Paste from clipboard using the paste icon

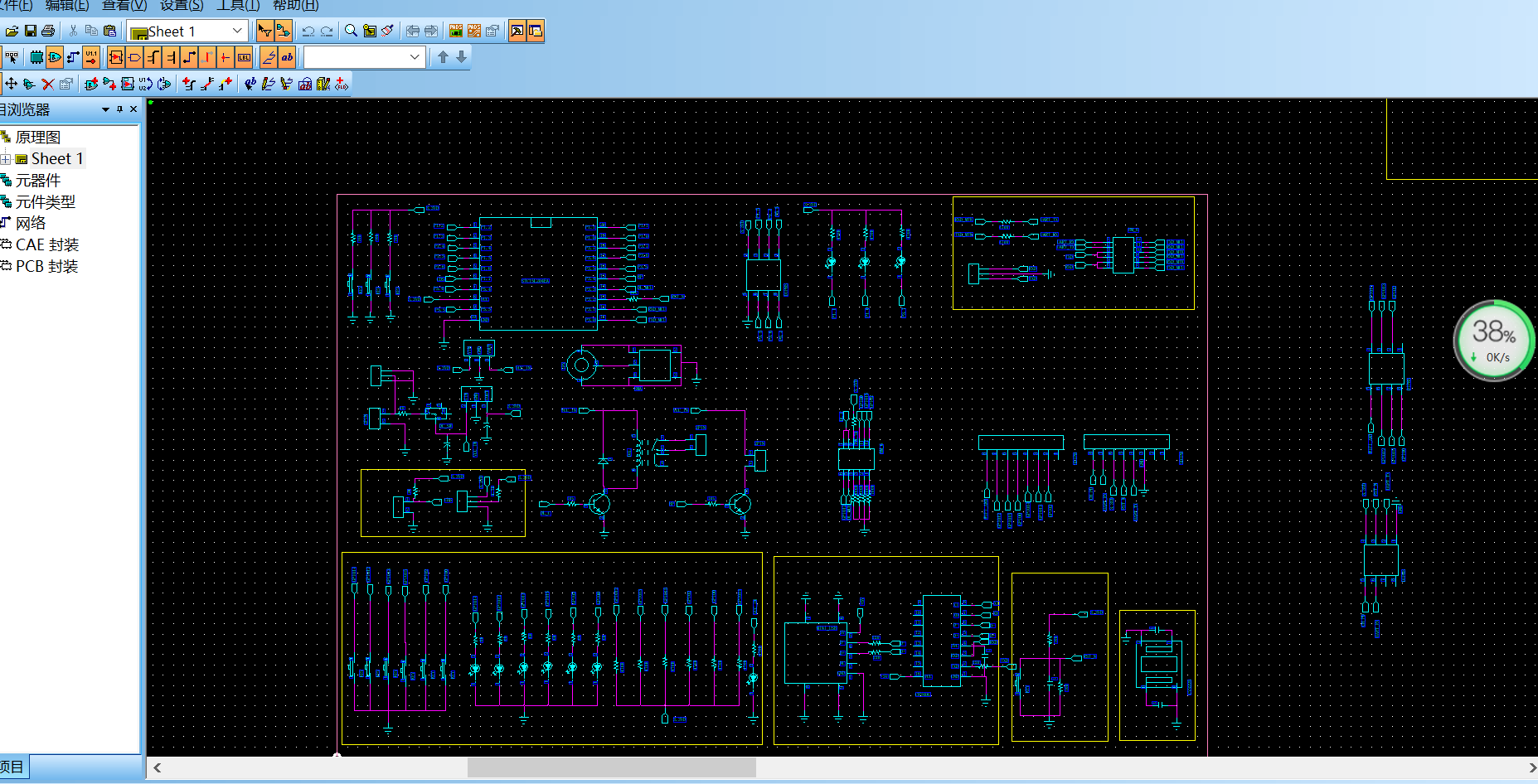(109, 31)
